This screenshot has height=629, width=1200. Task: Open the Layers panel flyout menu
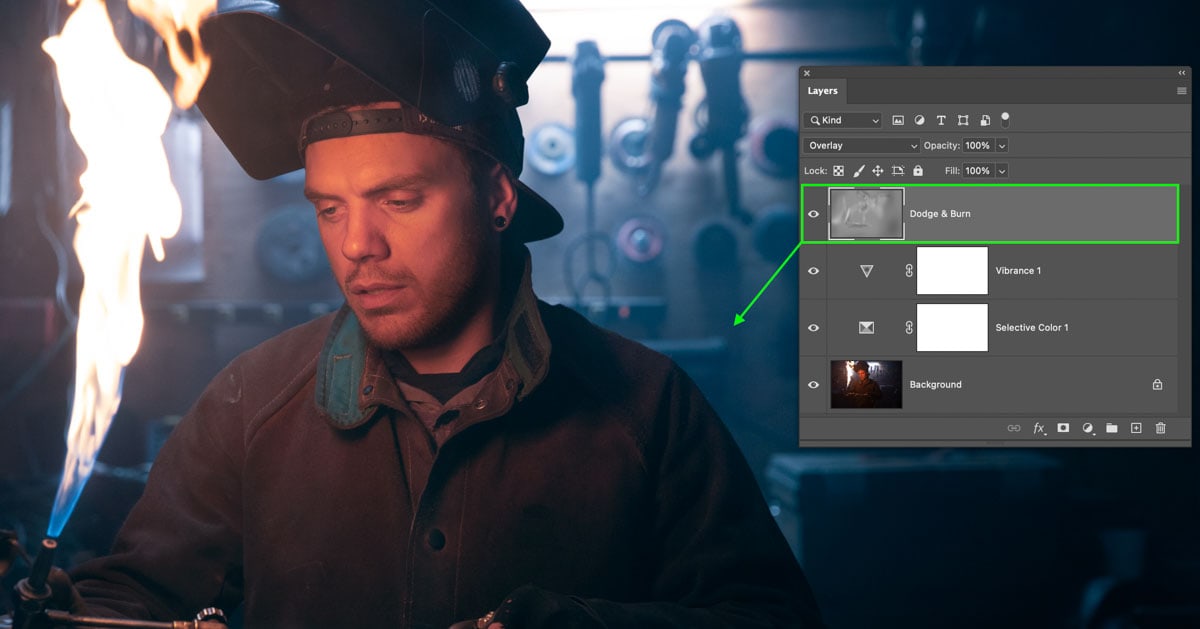pyautogui.click(x=1181, y=91)
